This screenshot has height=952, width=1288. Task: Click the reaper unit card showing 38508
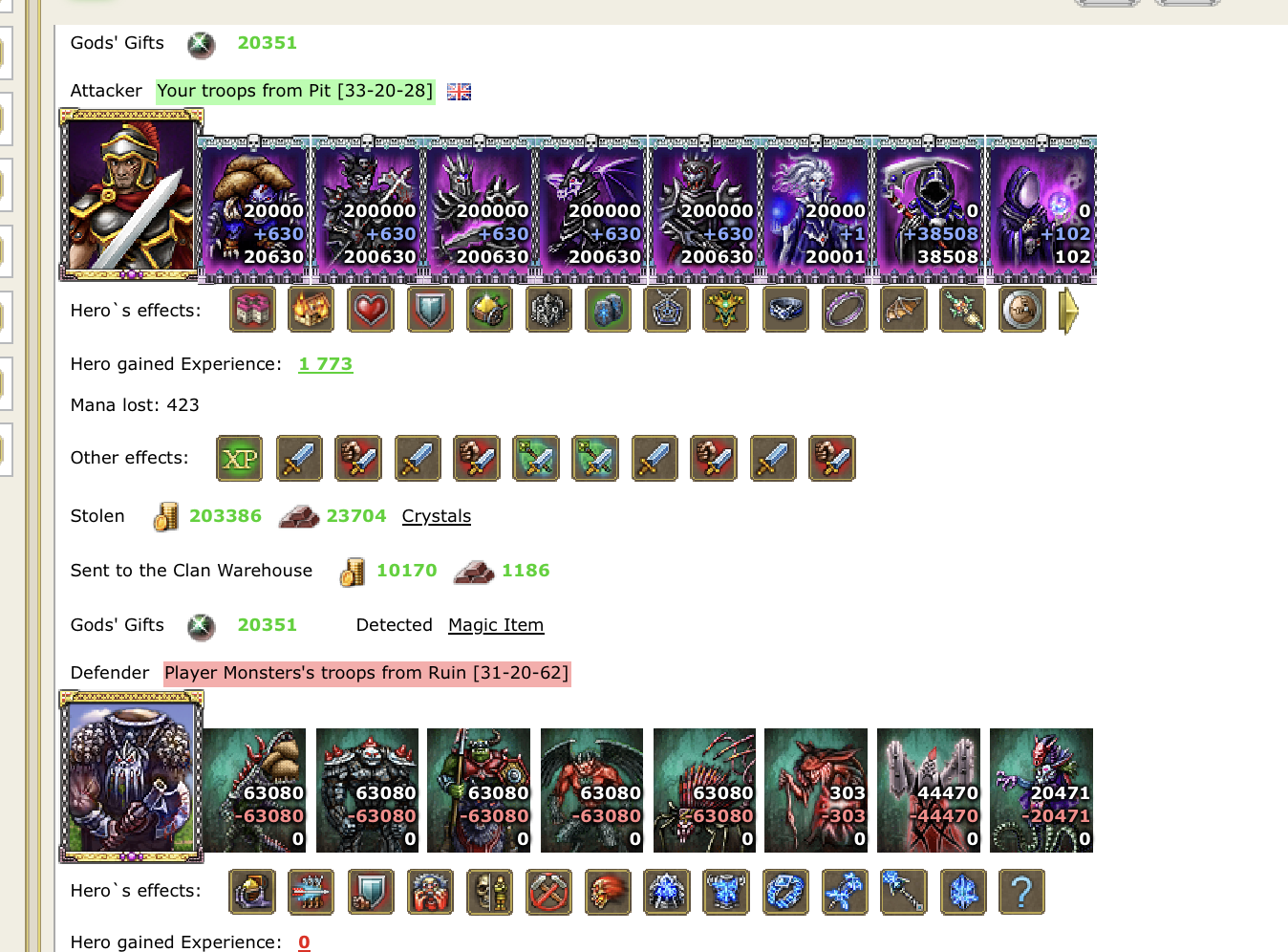[929, 208]
